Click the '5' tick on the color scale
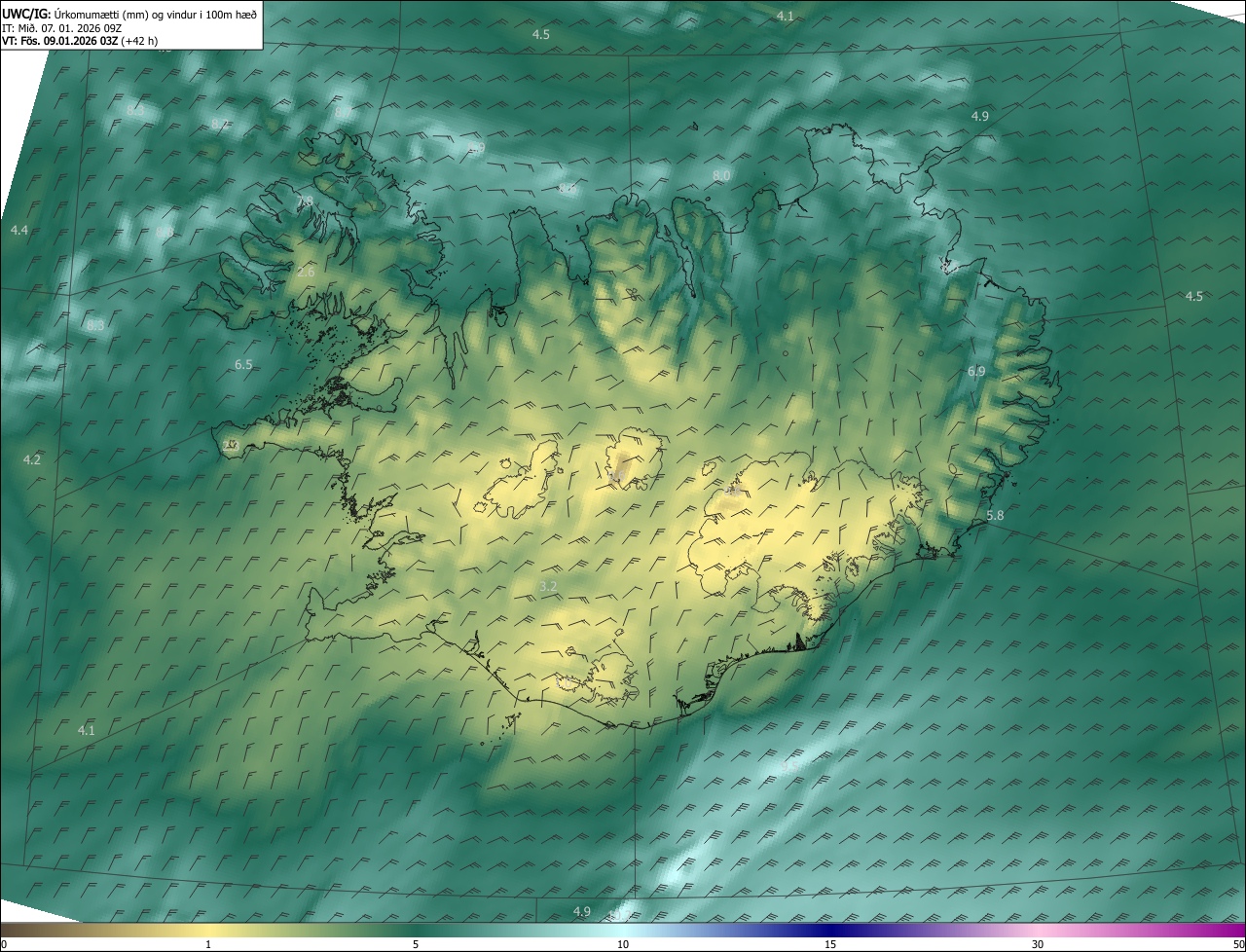 point(416,944)
